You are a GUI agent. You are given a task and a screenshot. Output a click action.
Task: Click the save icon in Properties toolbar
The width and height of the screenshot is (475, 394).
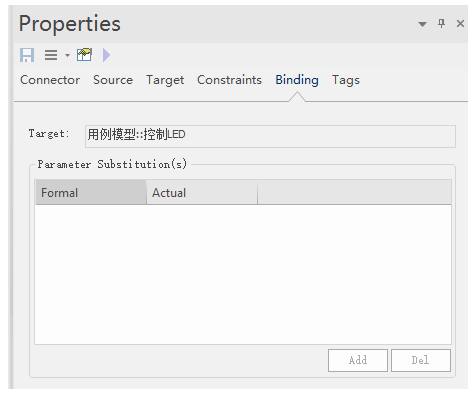27,55
